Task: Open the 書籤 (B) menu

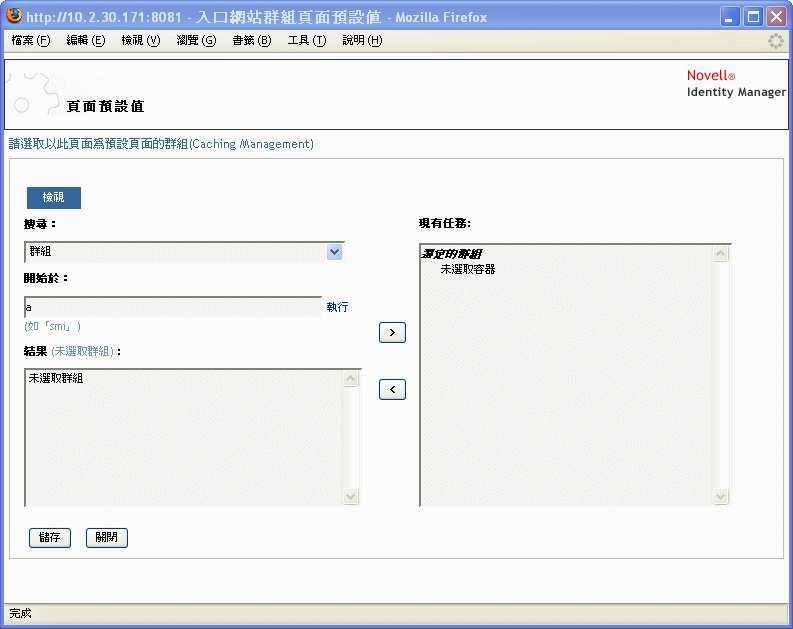Action: click(x=251, y=40)
